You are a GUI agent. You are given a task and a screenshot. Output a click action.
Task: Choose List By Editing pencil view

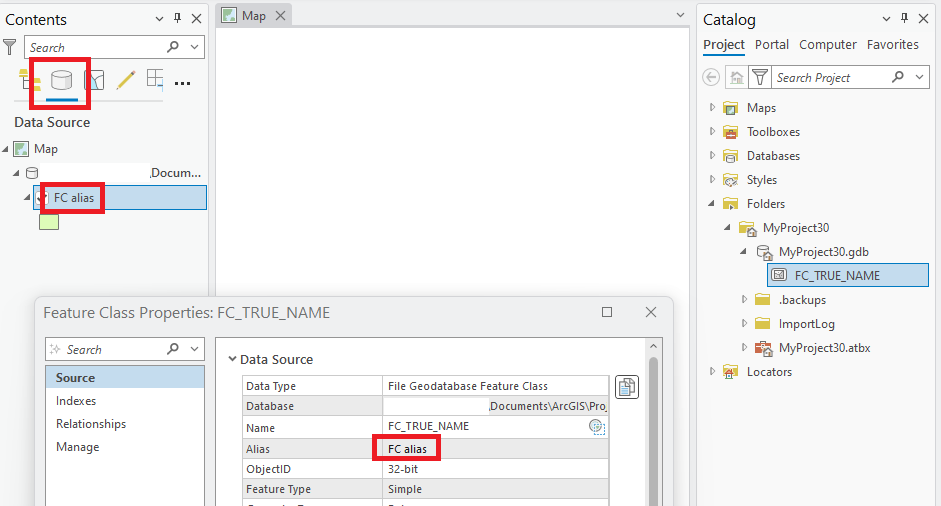pos(125,80)
